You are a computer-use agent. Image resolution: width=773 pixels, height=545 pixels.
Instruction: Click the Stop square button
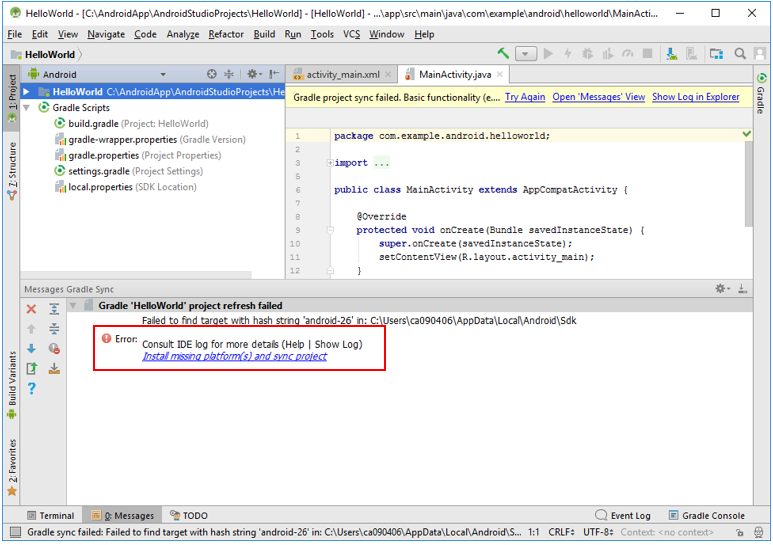click(648, 53)
